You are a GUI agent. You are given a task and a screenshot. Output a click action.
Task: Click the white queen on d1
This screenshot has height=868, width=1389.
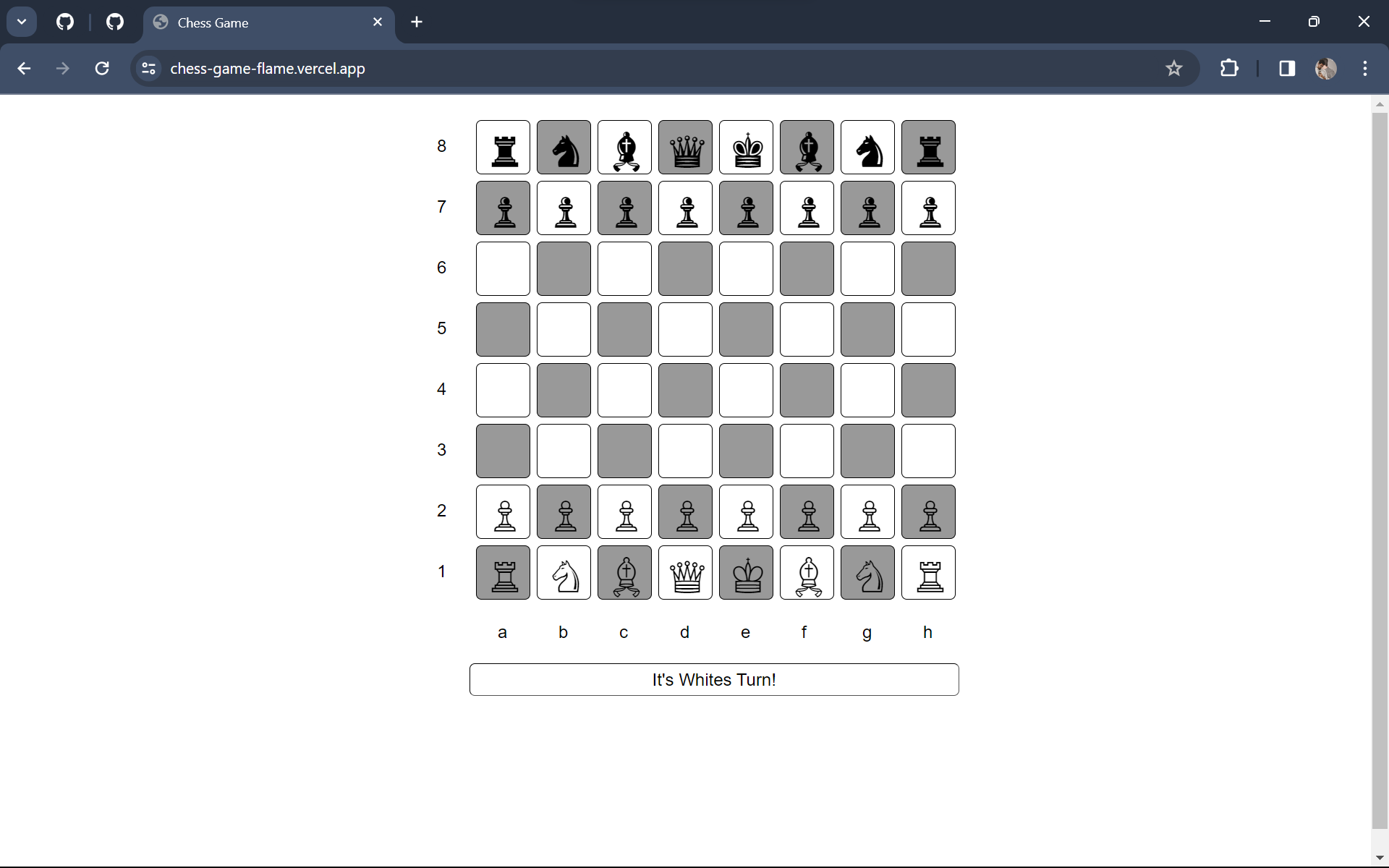[685, 572]
